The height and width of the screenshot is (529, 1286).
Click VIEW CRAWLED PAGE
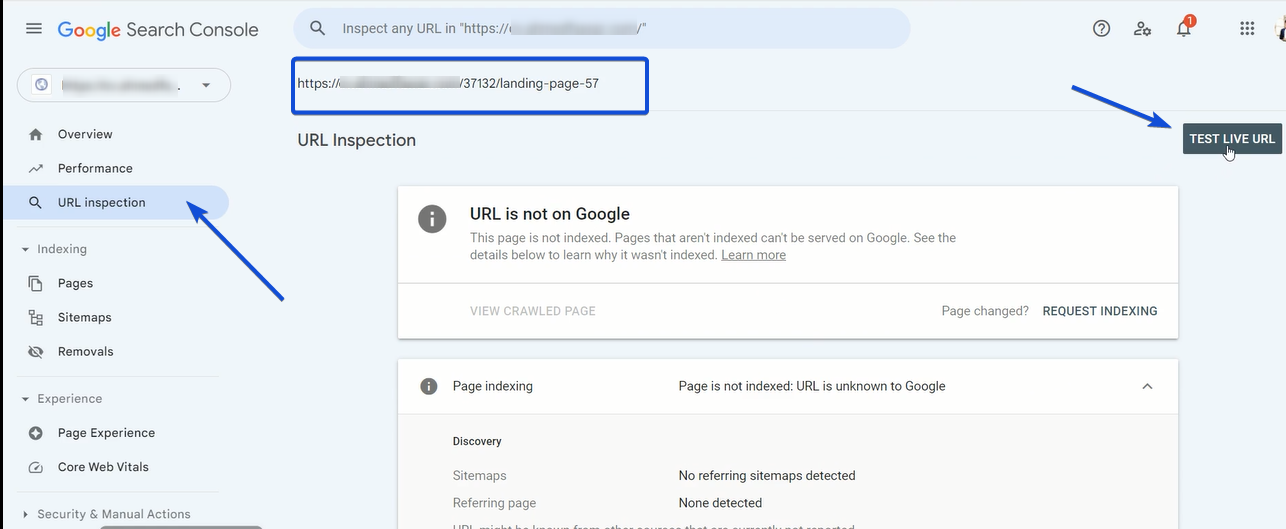click(533, 311)
